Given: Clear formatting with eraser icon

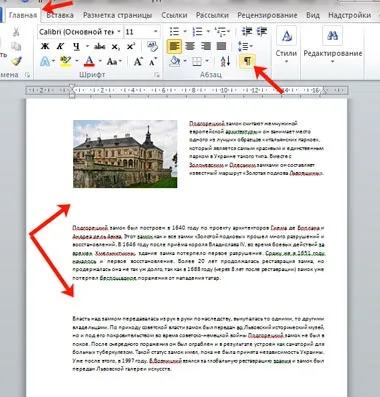Looking at the screenshot, I should point(152,46).
